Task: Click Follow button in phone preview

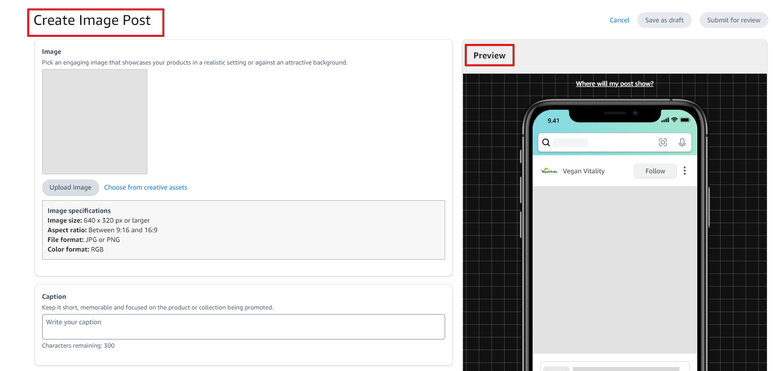Action: pyautogui.click(x=655, y=171)
